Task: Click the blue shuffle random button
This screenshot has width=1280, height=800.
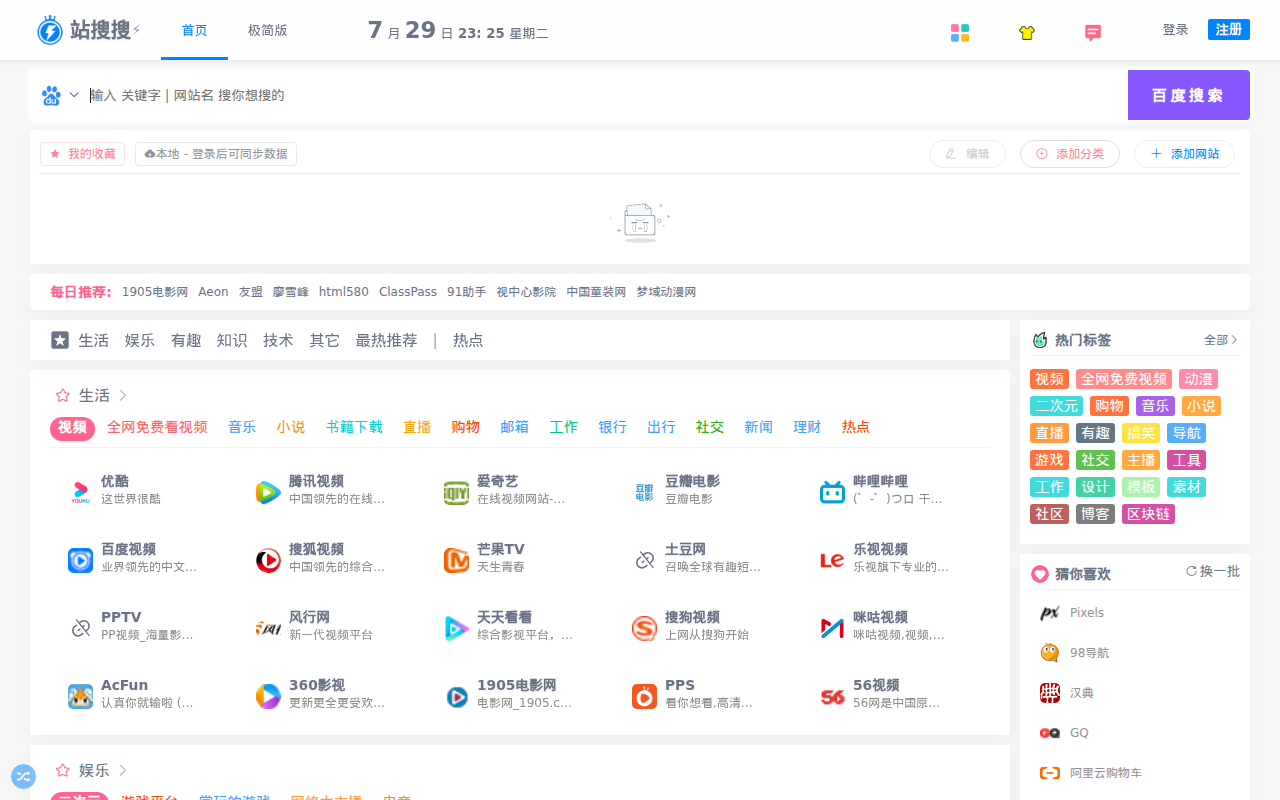Action: [23, 776]
